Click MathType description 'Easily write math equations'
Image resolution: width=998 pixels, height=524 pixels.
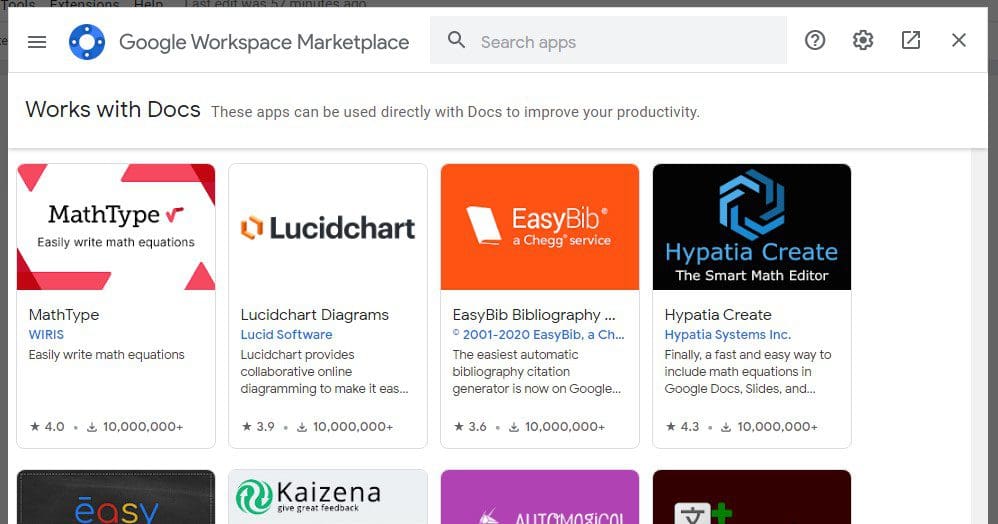click(106, 355)
